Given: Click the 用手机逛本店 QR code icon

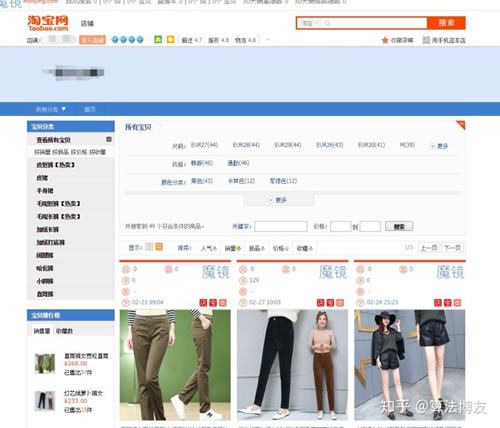Looking at the screenshot, I should coord(426,40).
